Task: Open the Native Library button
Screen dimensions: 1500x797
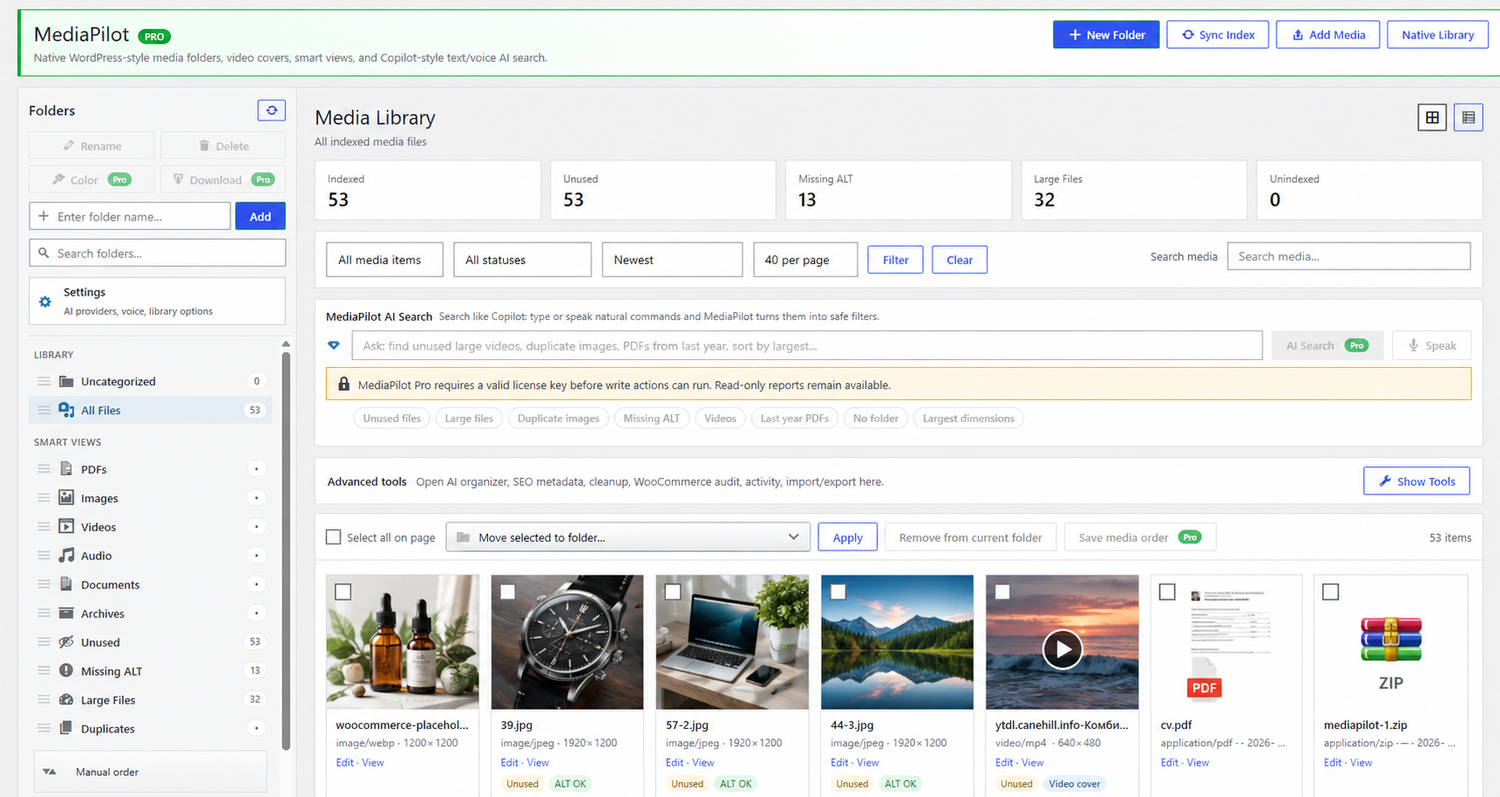Action: coord(1437,34)
